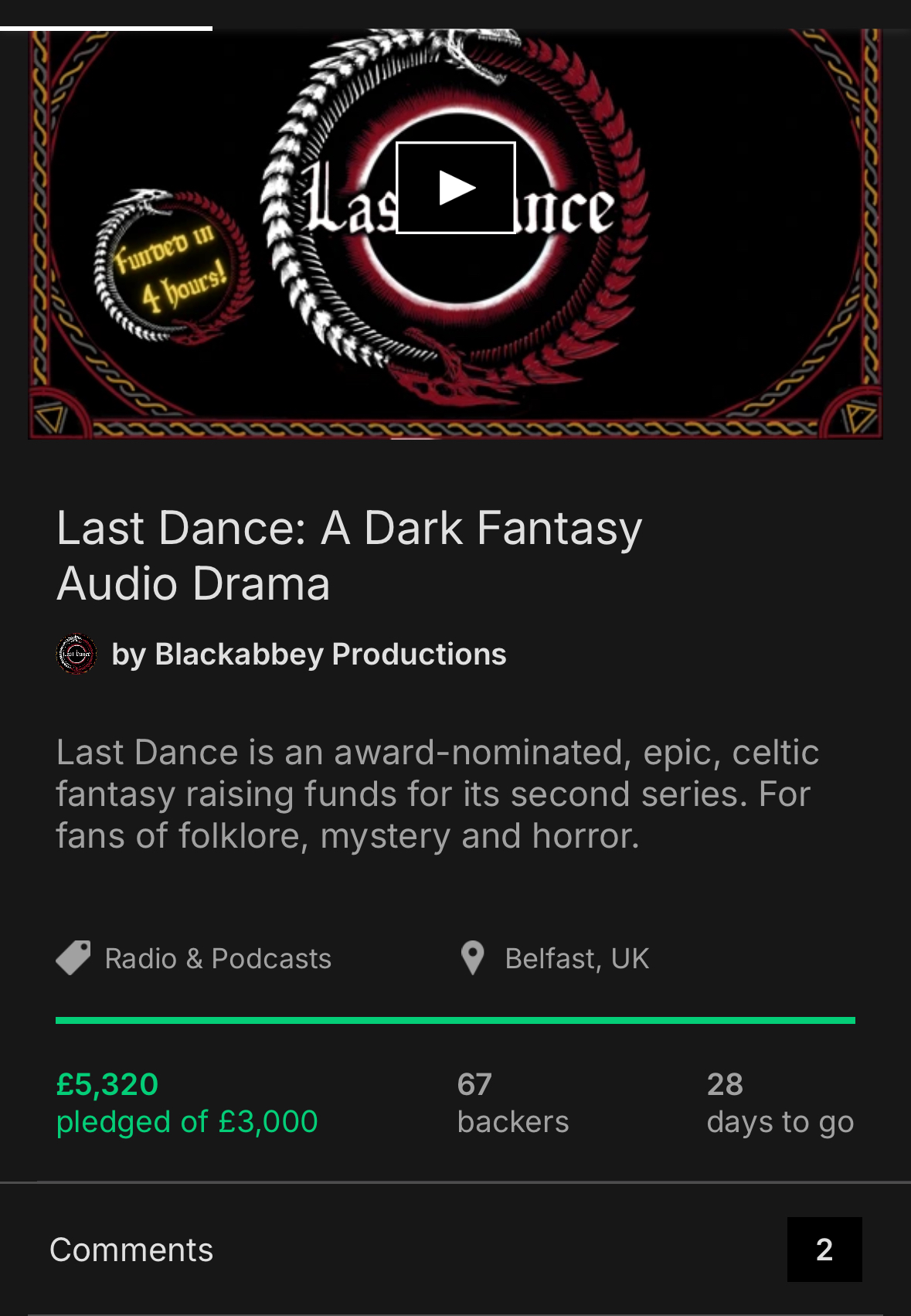Open the Blackabbey Productions creator profile link
911x1316 pixels.
click(308, 655)
